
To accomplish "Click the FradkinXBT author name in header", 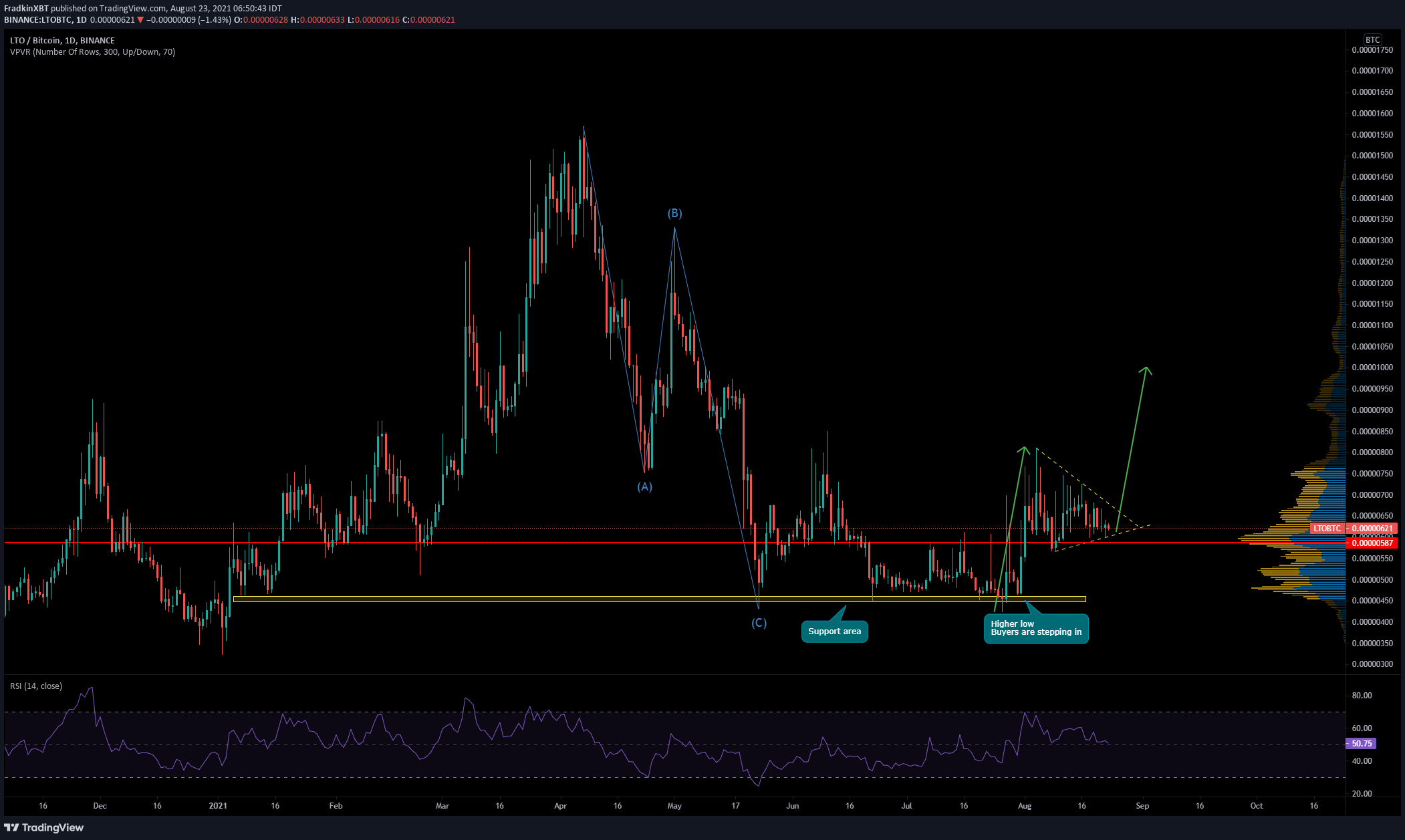I will click(x=26, y=8).
